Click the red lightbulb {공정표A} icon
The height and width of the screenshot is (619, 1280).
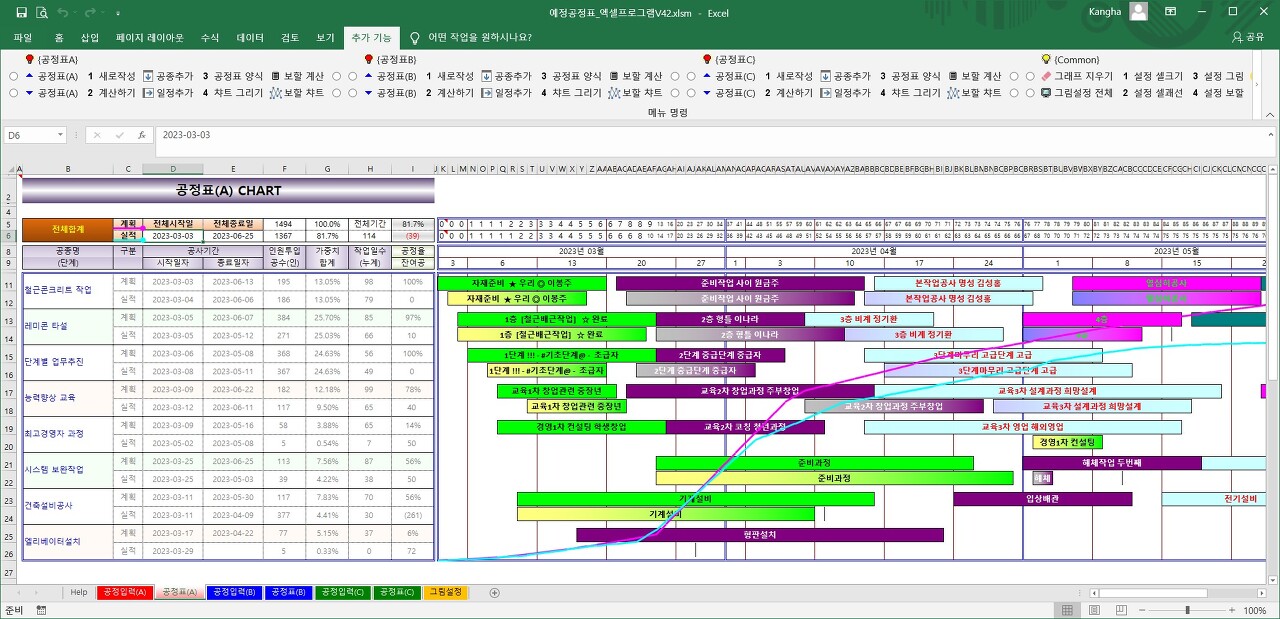coord(29,60)
